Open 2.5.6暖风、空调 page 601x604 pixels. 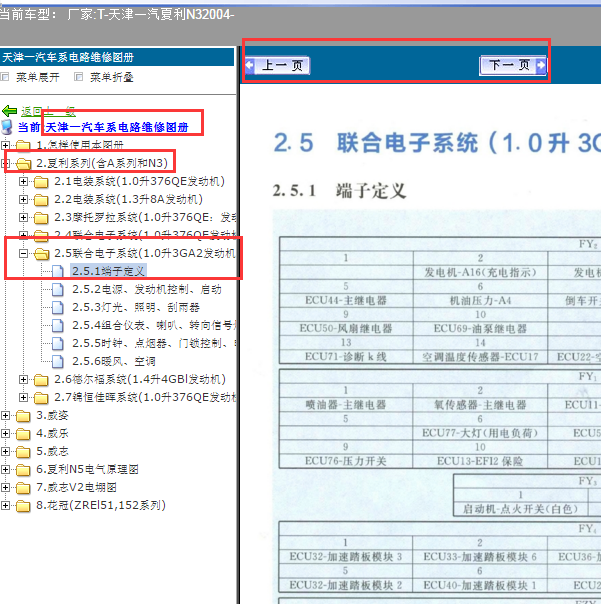pos(114,361)
